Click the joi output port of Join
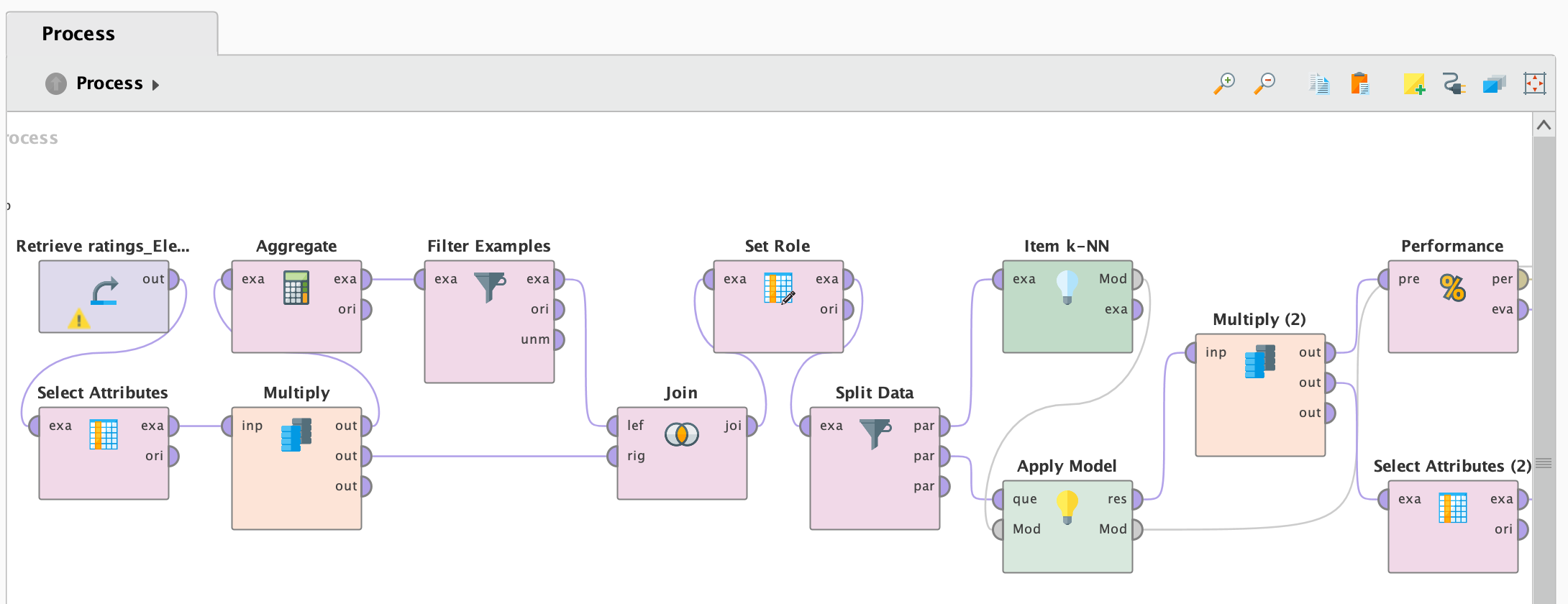This screenshot has height=604, width=1568. point(752,426)
